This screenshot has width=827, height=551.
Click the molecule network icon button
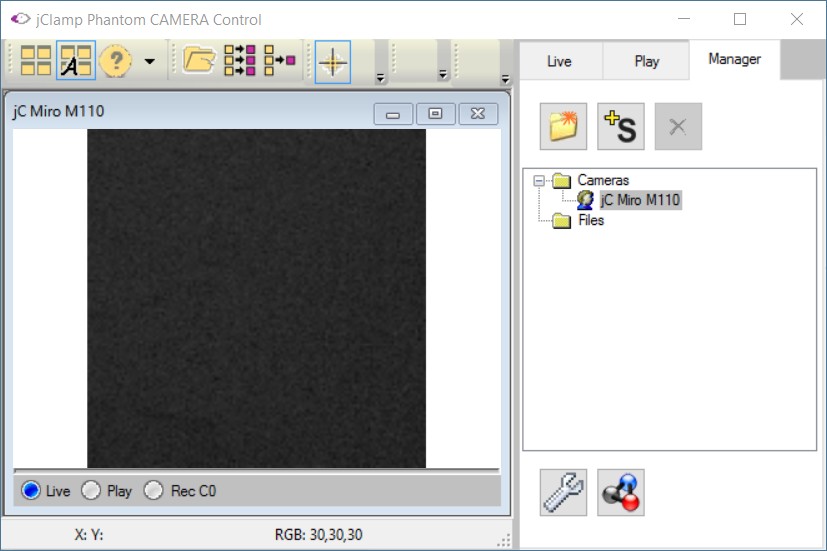(621, 492)
